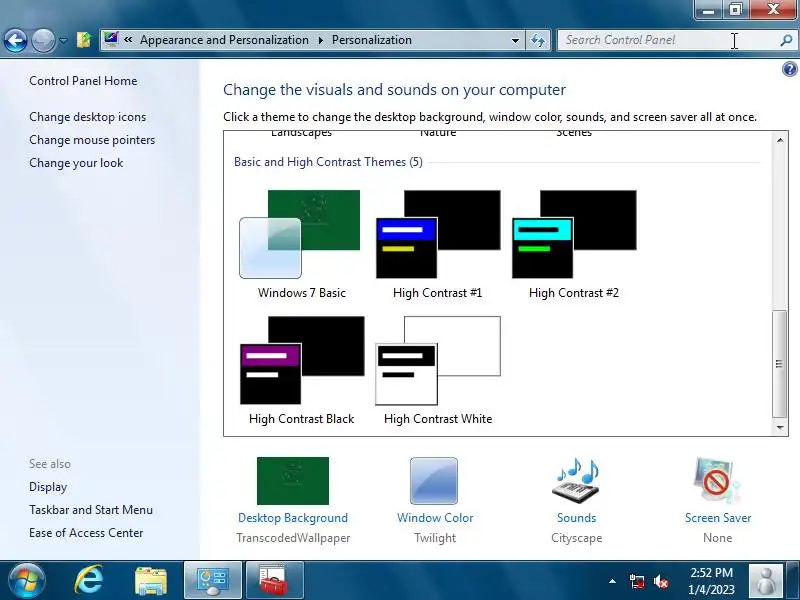This screenshot has width=800, height=600.
Task: Select the Windows 7 Basic theme
Action: pos(301,244)
